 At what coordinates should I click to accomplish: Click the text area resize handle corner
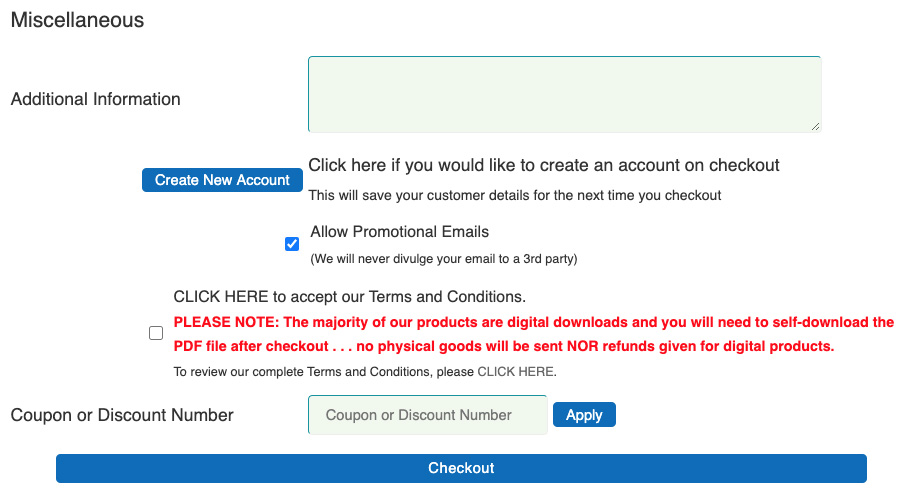[815, 126]
